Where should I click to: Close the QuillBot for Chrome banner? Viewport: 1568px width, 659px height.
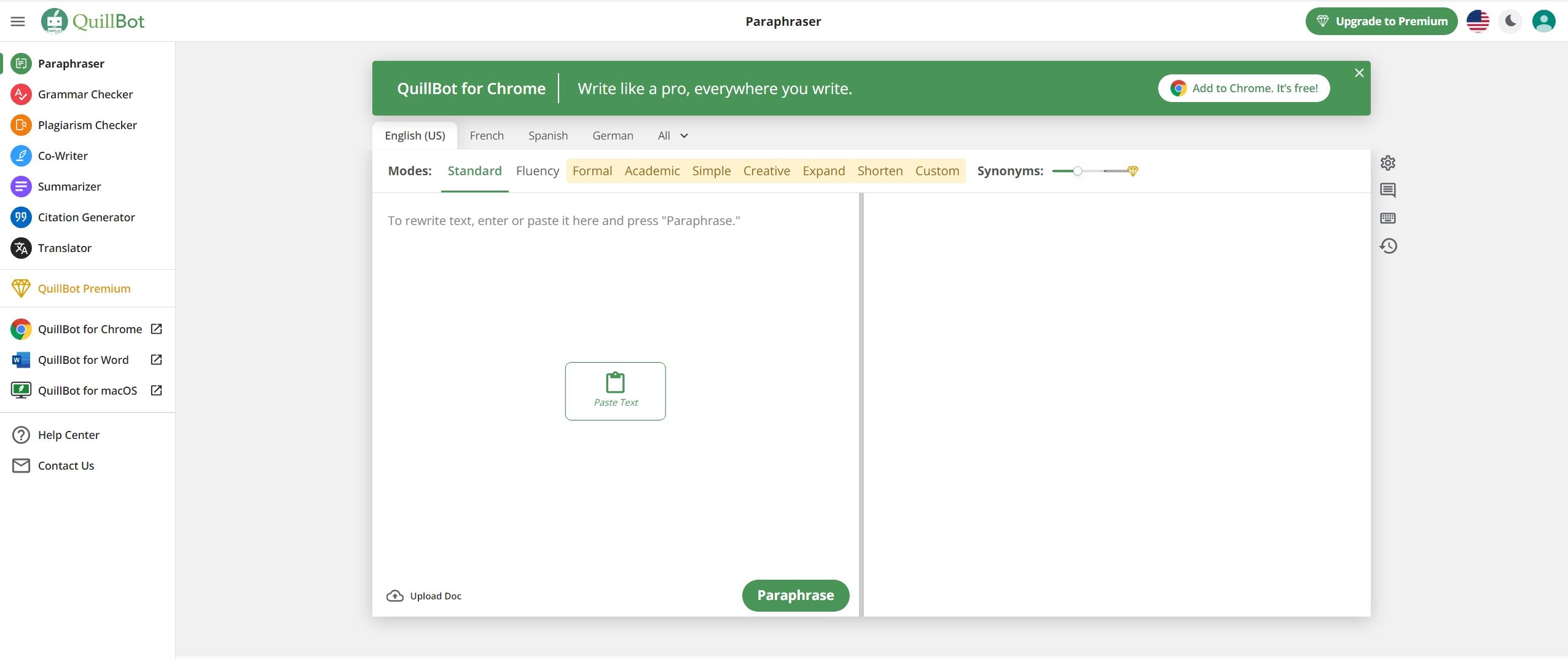tap(1359, 73)
